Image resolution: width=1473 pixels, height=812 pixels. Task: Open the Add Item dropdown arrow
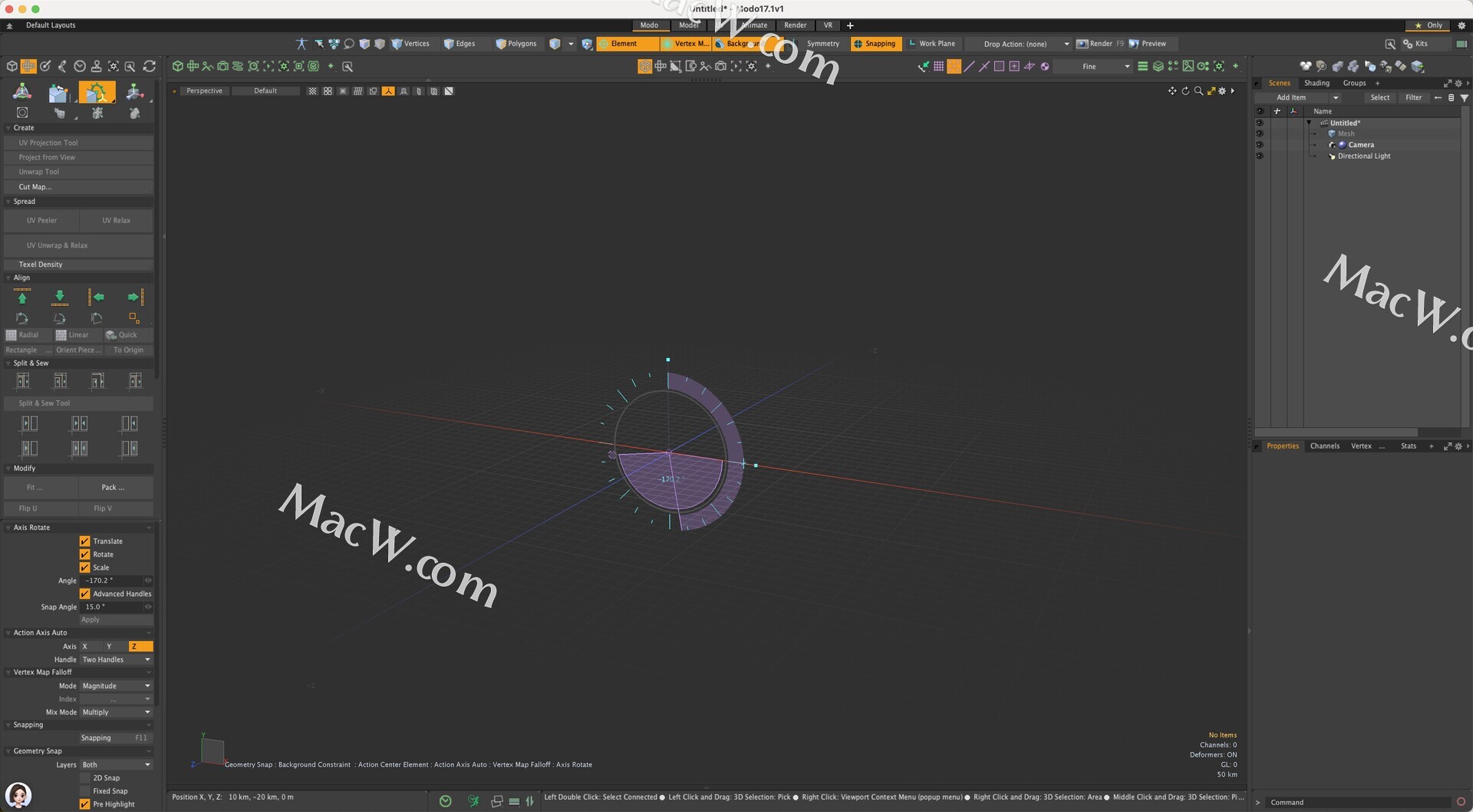click(1335, 98)
